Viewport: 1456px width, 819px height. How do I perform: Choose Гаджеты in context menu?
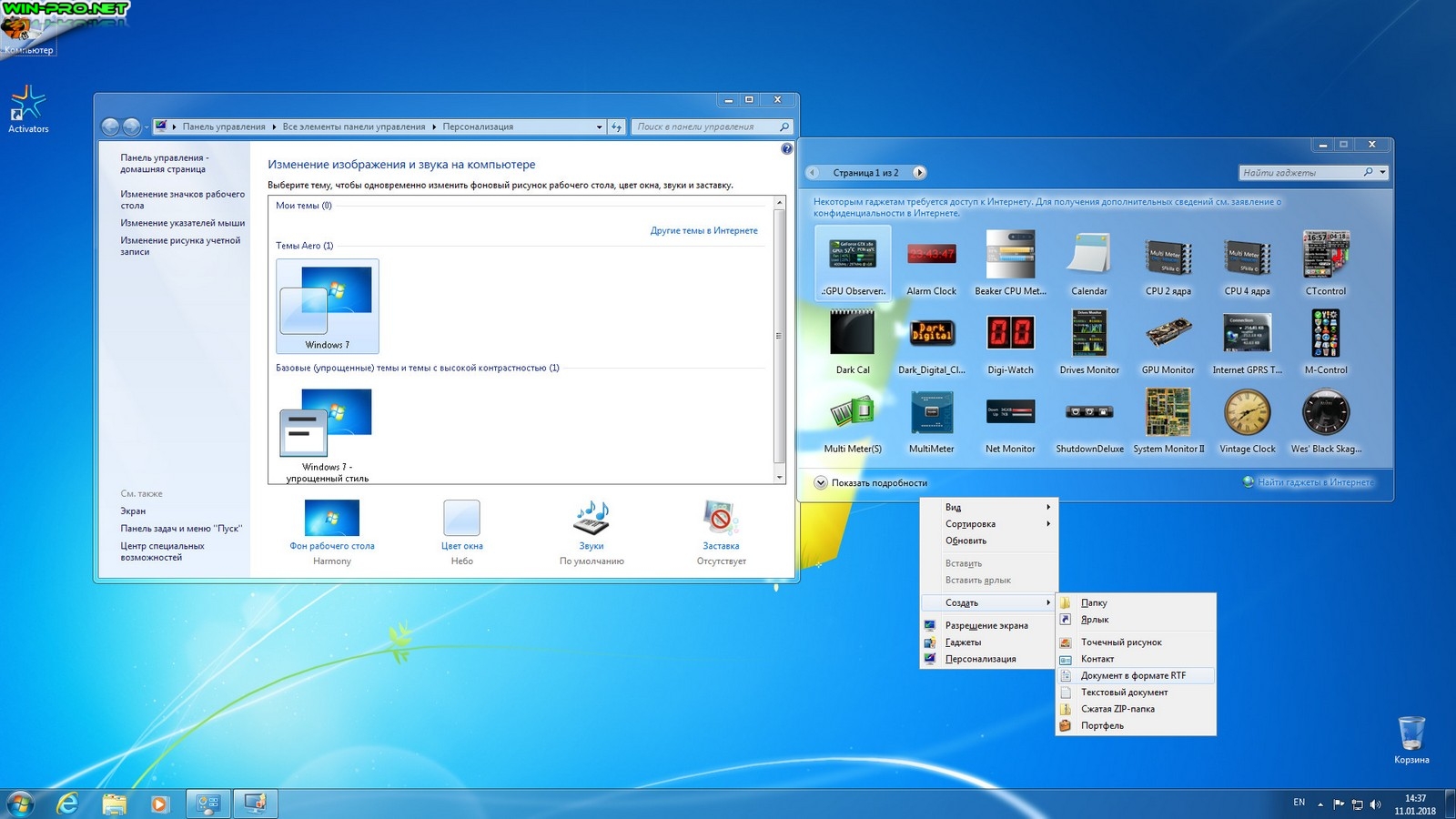pos(989,642)
